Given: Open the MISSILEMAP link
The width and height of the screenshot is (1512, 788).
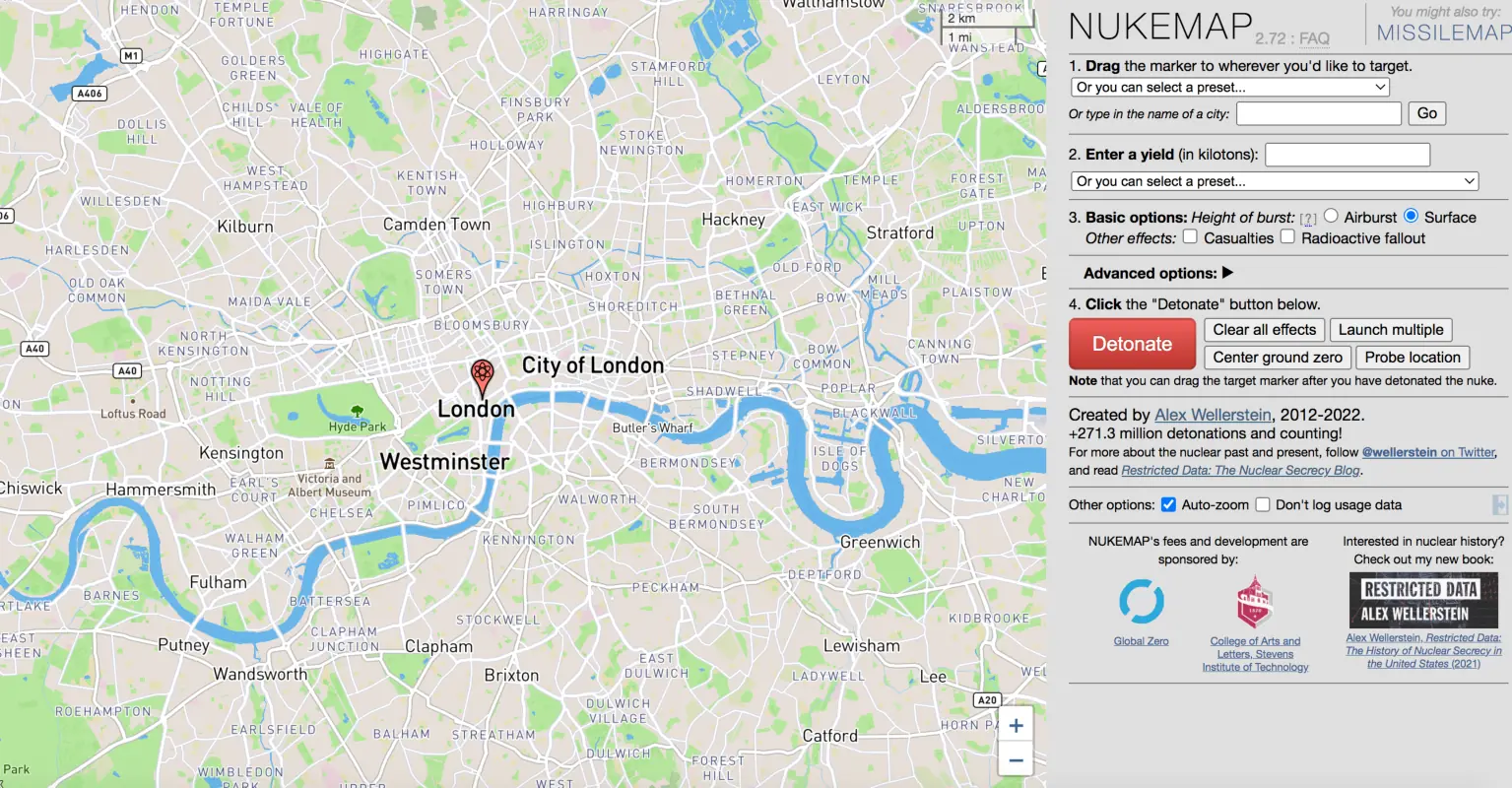Looking at the screenshot, I should [1443, 33].
